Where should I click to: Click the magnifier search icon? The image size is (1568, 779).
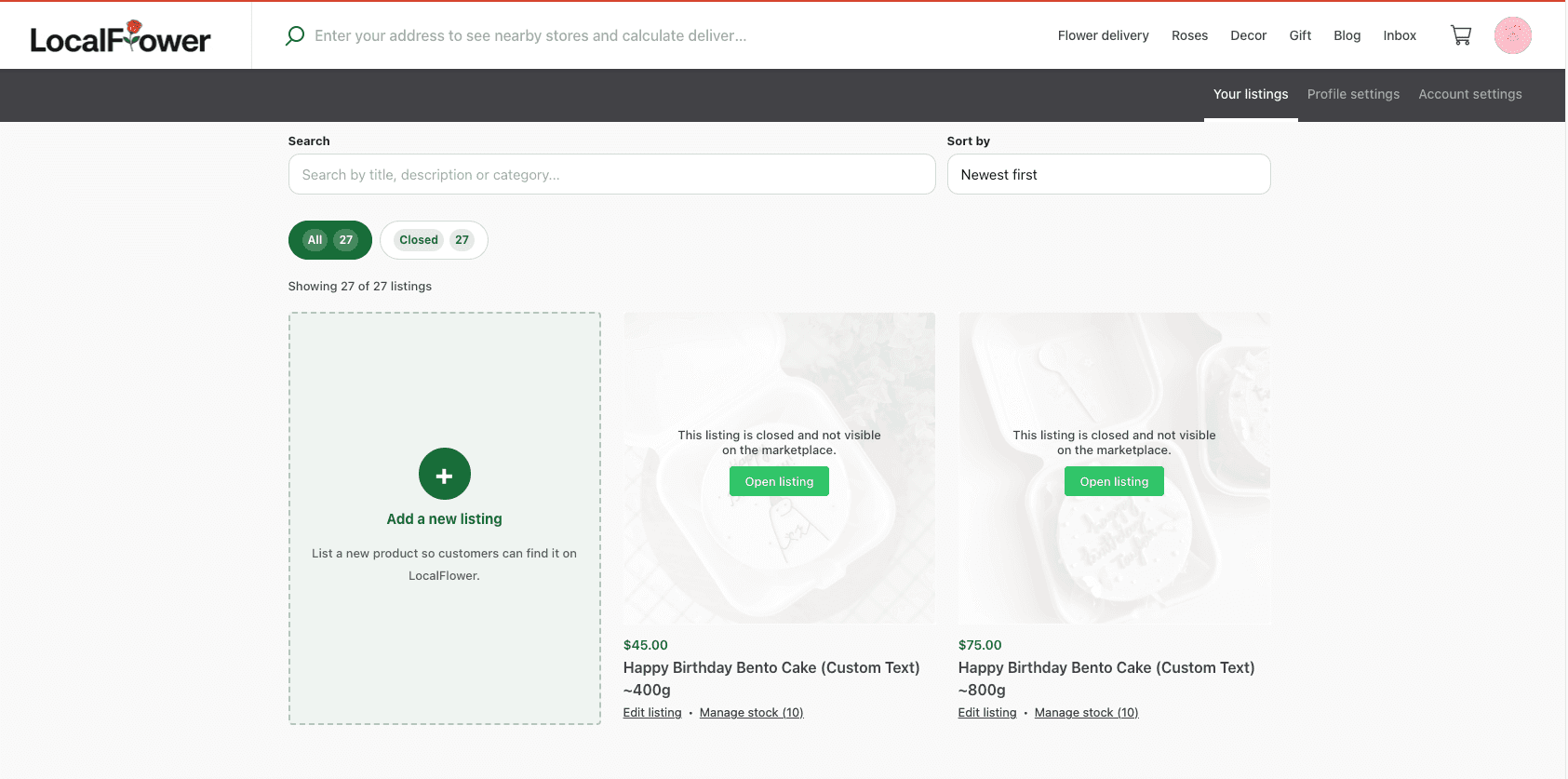[x=295, y=35]
